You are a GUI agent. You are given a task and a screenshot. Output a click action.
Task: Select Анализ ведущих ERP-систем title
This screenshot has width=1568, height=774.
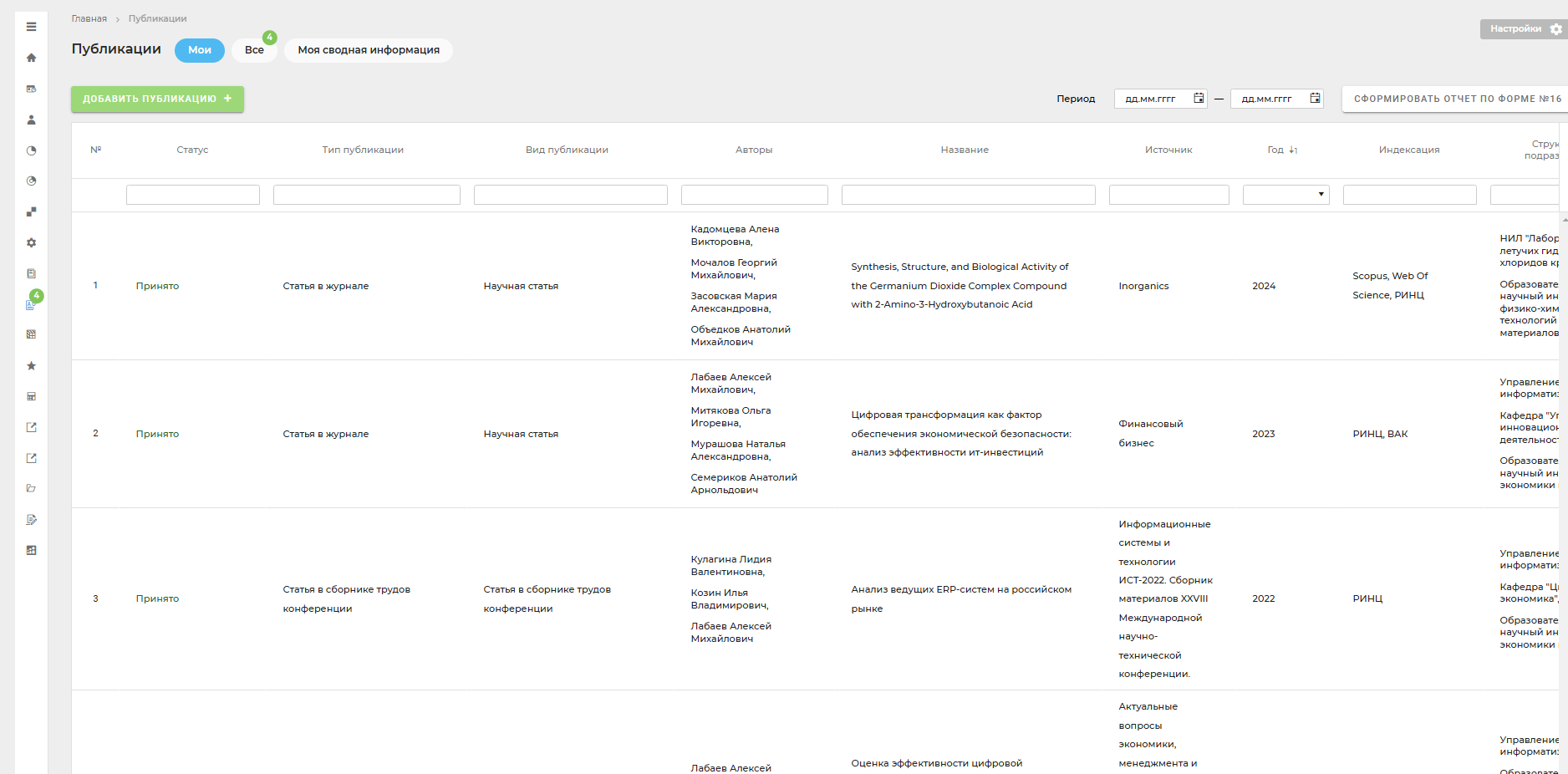961,598
